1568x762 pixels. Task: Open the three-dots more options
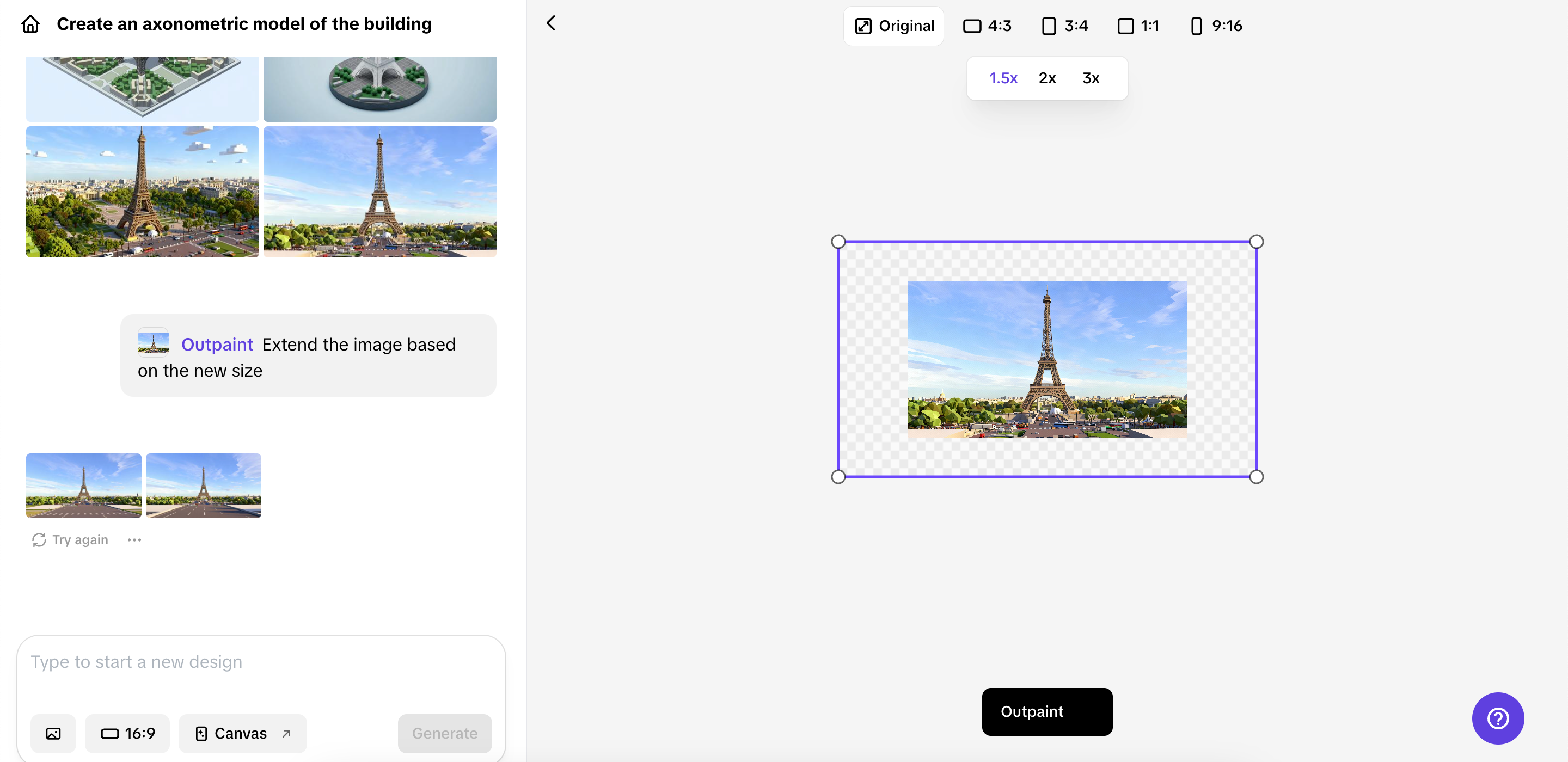(x=134, y=540)
